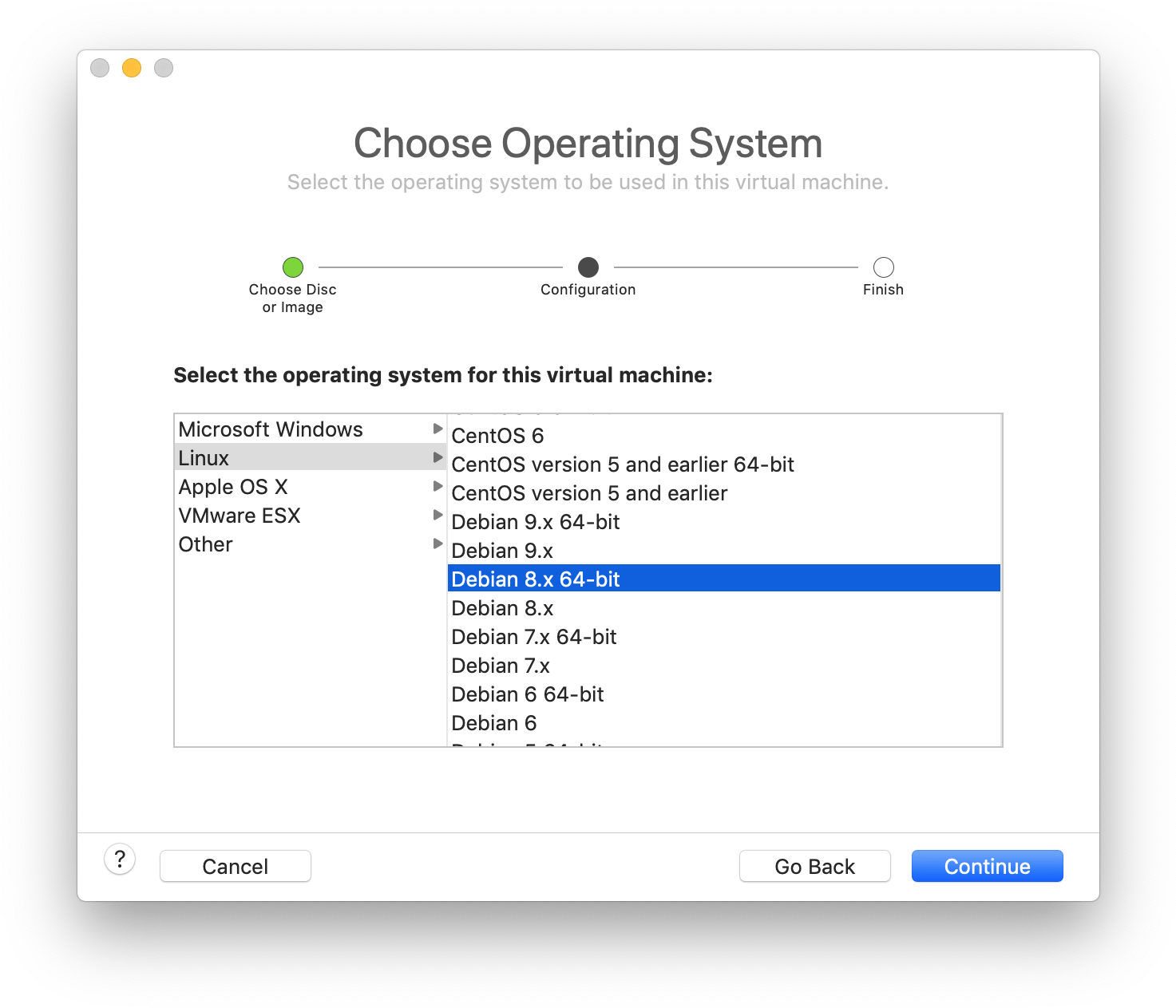Click the Choose Disc or Image step circle

point(293,267)
